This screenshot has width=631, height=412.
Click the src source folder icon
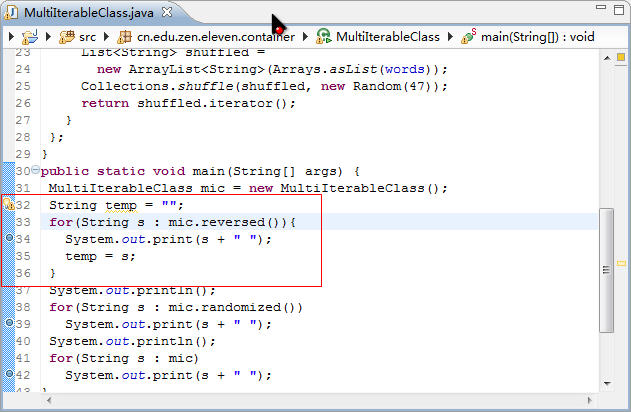[67, 37]
